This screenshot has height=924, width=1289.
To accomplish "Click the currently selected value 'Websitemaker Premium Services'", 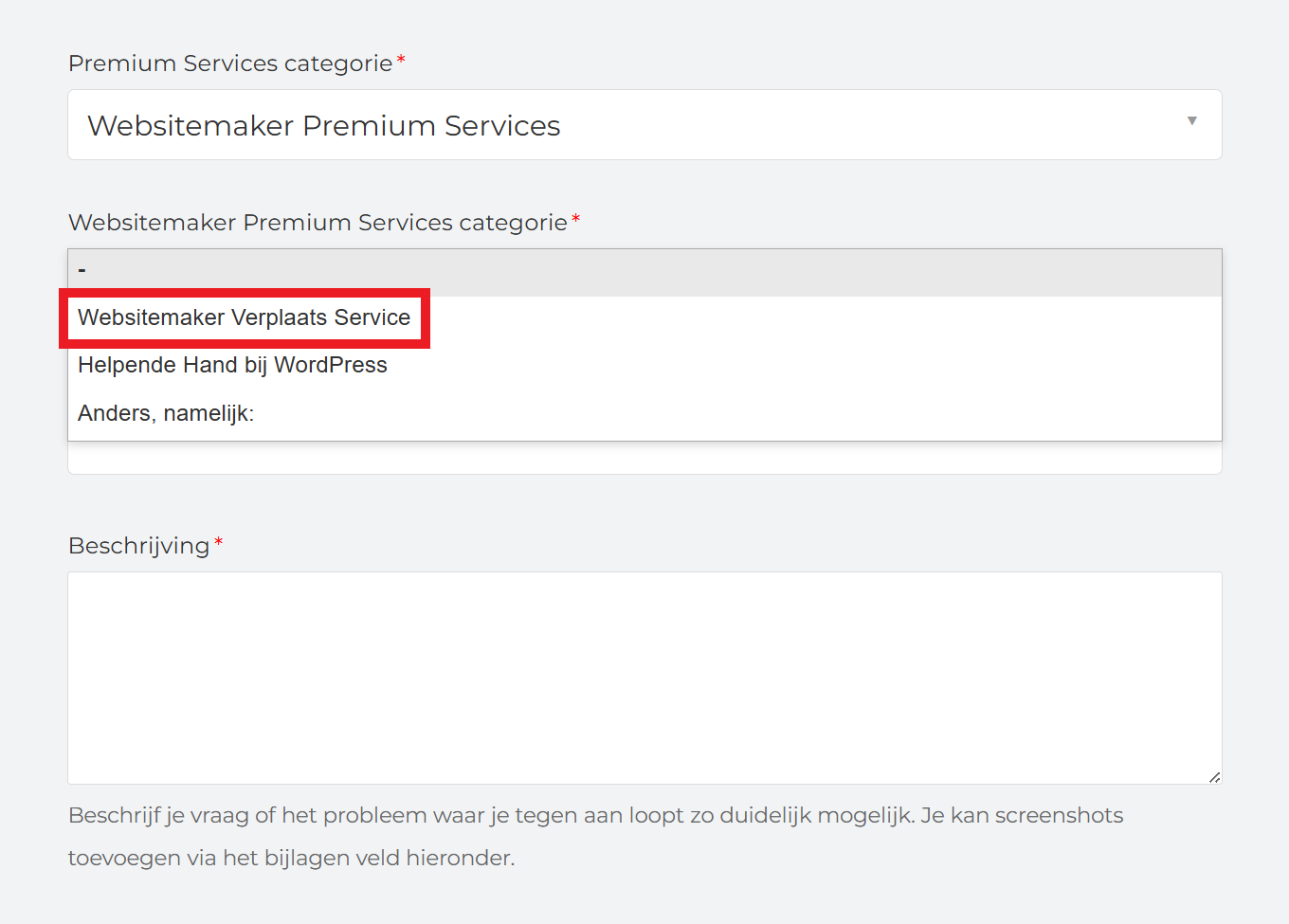I will pos(323,124).
